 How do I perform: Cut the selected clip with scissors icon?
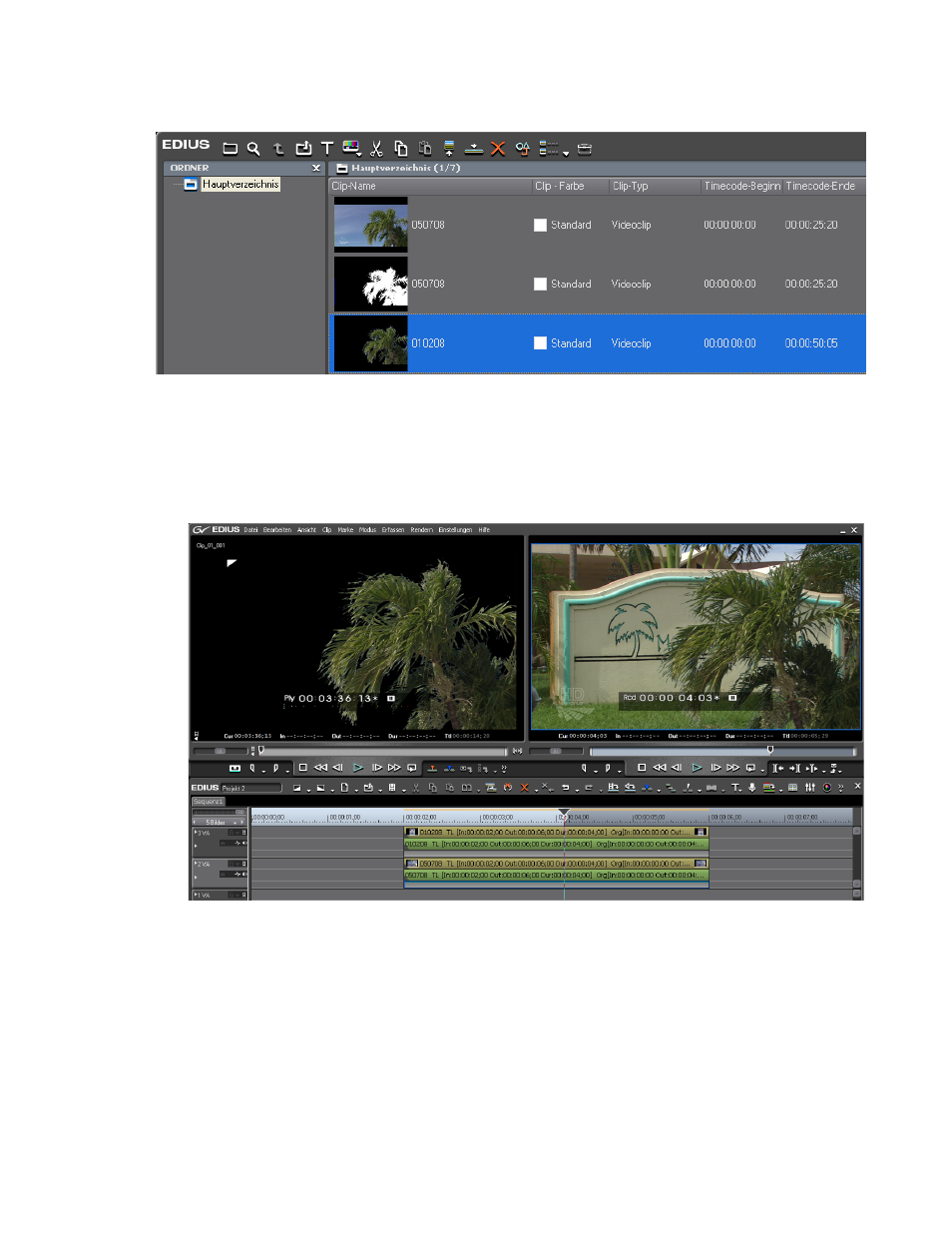376,149
